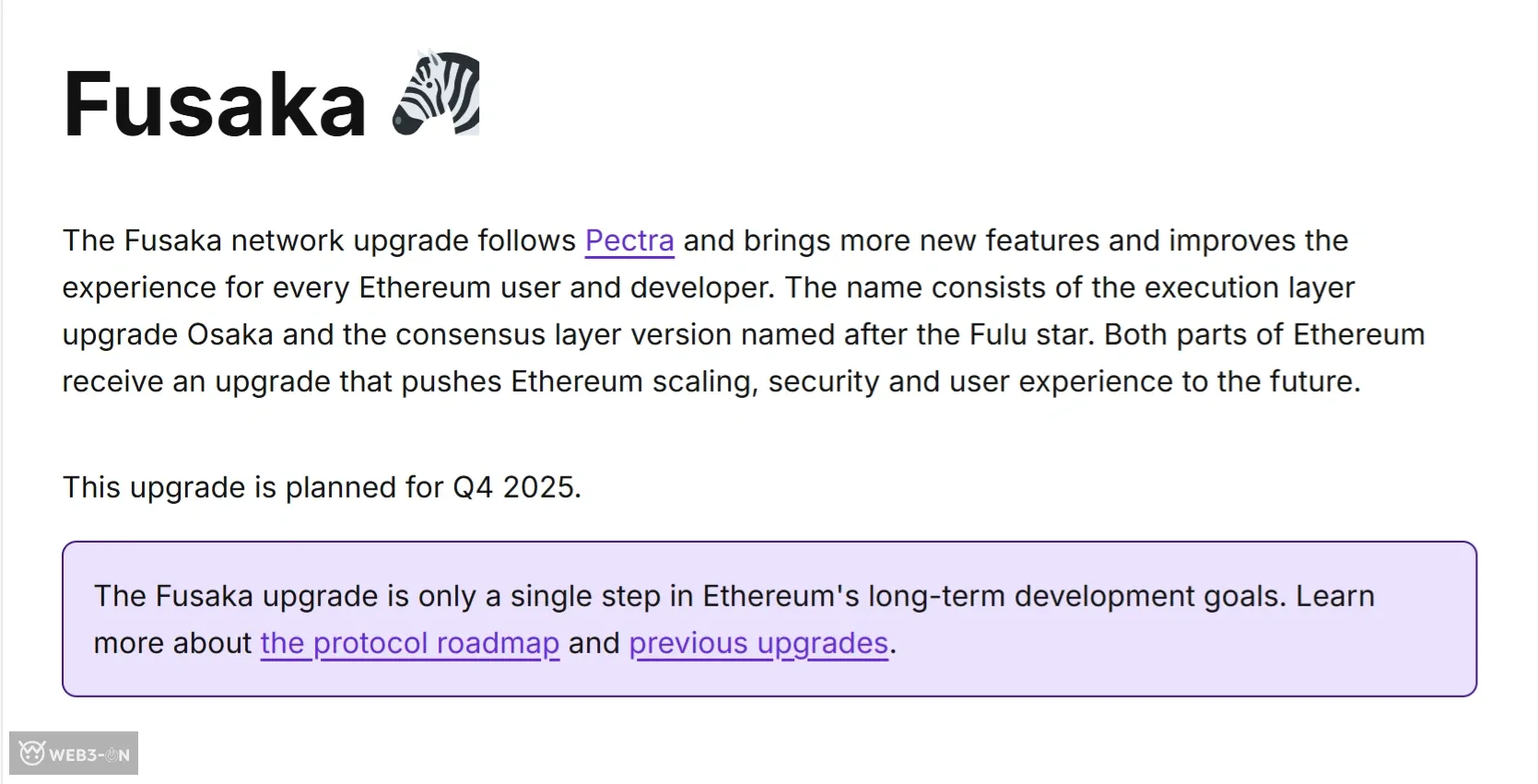1538x784 pixels.
Task: Follow the protocol roadmap link
Action: 409,643
